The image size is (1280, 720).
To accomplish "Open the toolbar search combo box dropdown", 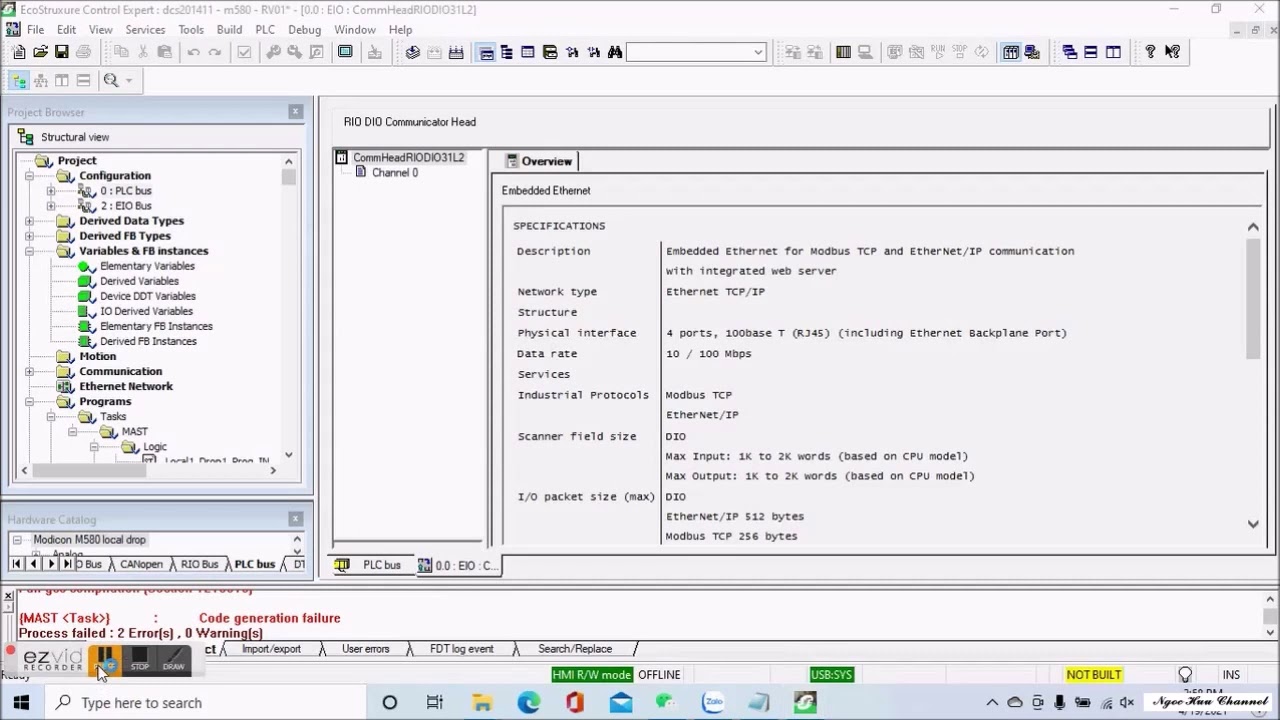I will (x=758, y=52).
